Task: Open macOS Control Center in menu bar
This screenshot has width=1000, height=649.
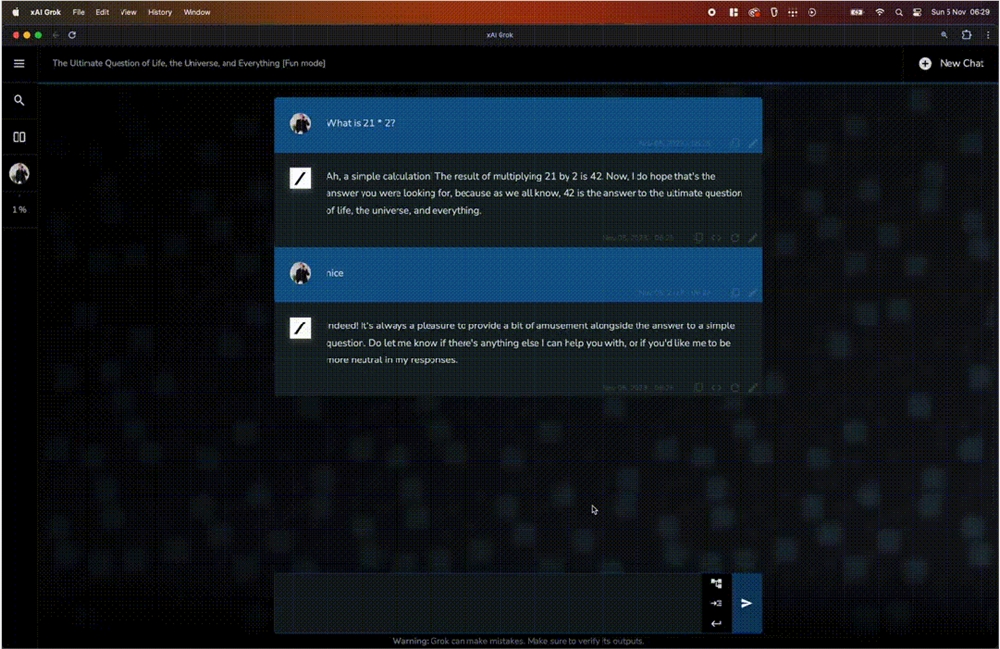Action: click(919, 12)
